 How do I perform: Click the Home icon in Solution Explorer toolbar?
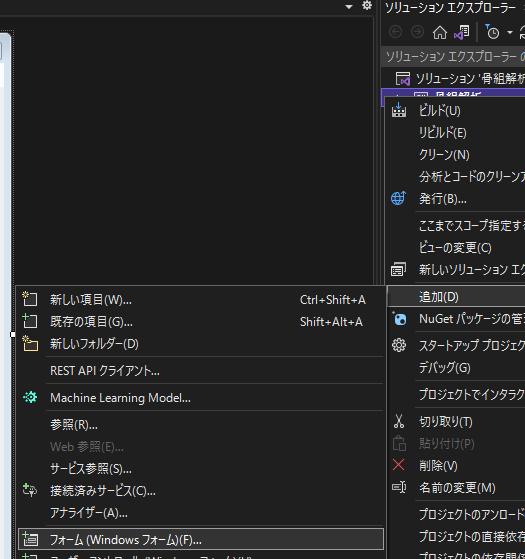(439, 33)
